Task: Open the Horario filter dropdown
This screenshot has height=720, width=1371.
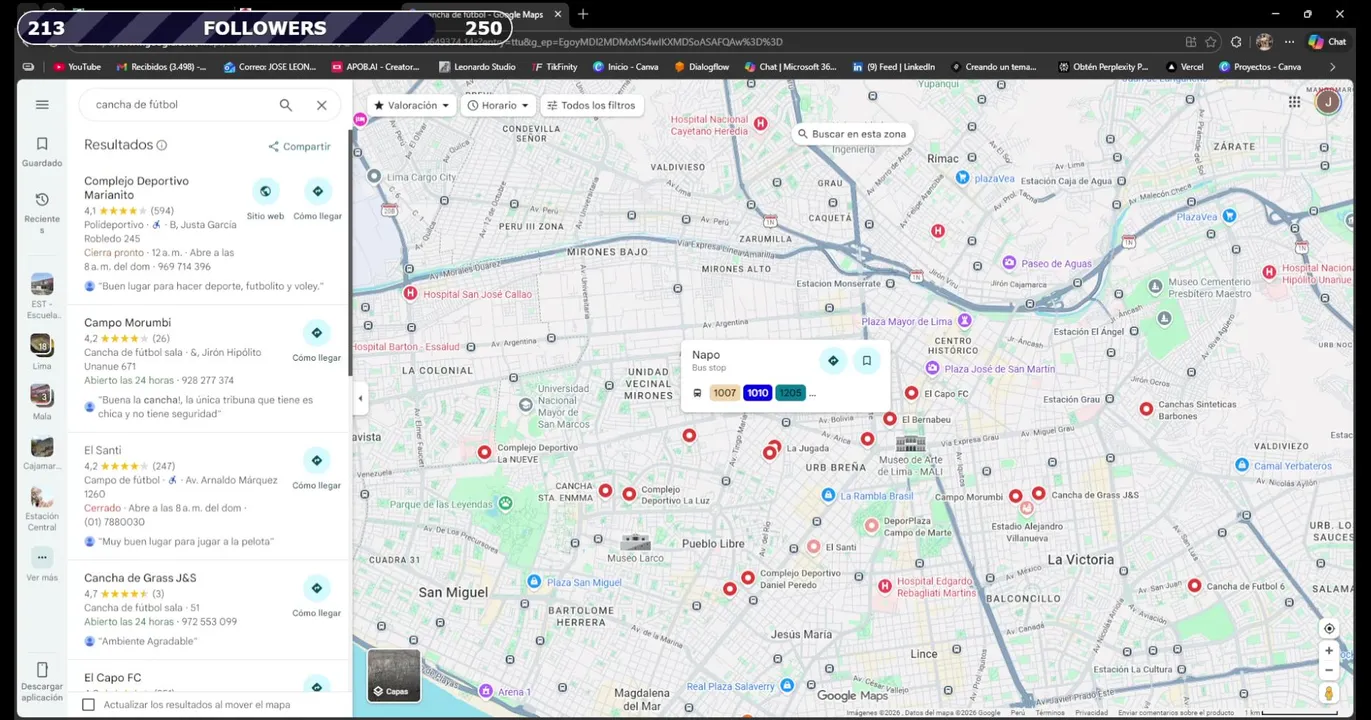Action: (498, 105)
